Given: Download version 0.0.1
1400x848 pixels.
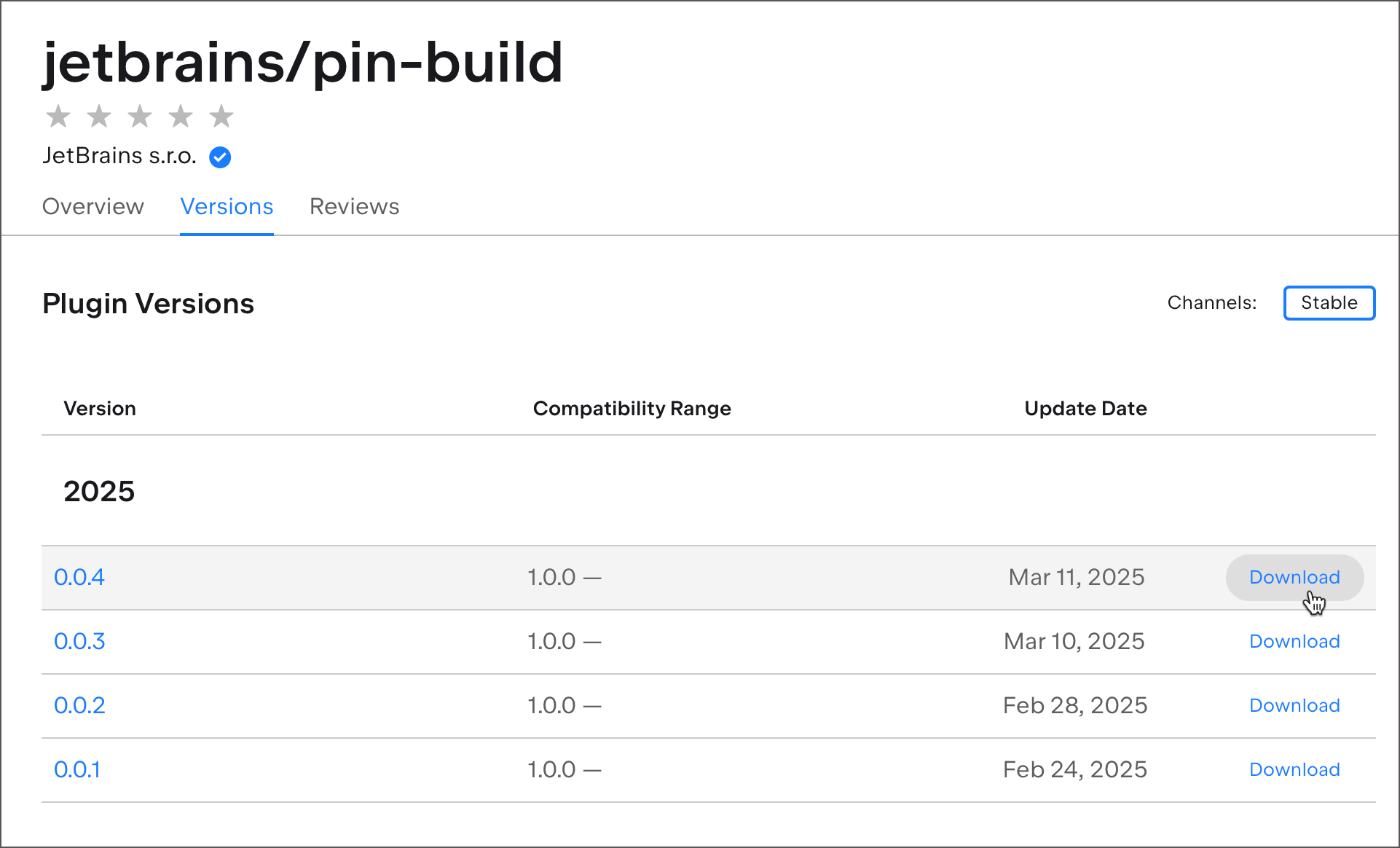Looking at the screenshot, I should [1294, 769].
